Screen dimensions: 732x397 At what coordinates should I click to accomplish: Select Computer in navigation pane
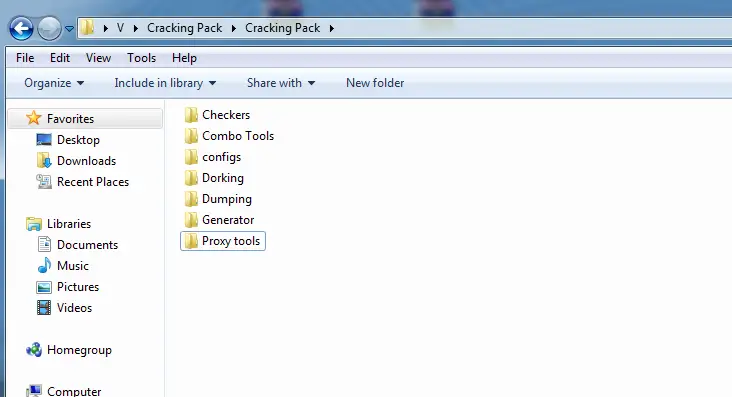(74, 391)
